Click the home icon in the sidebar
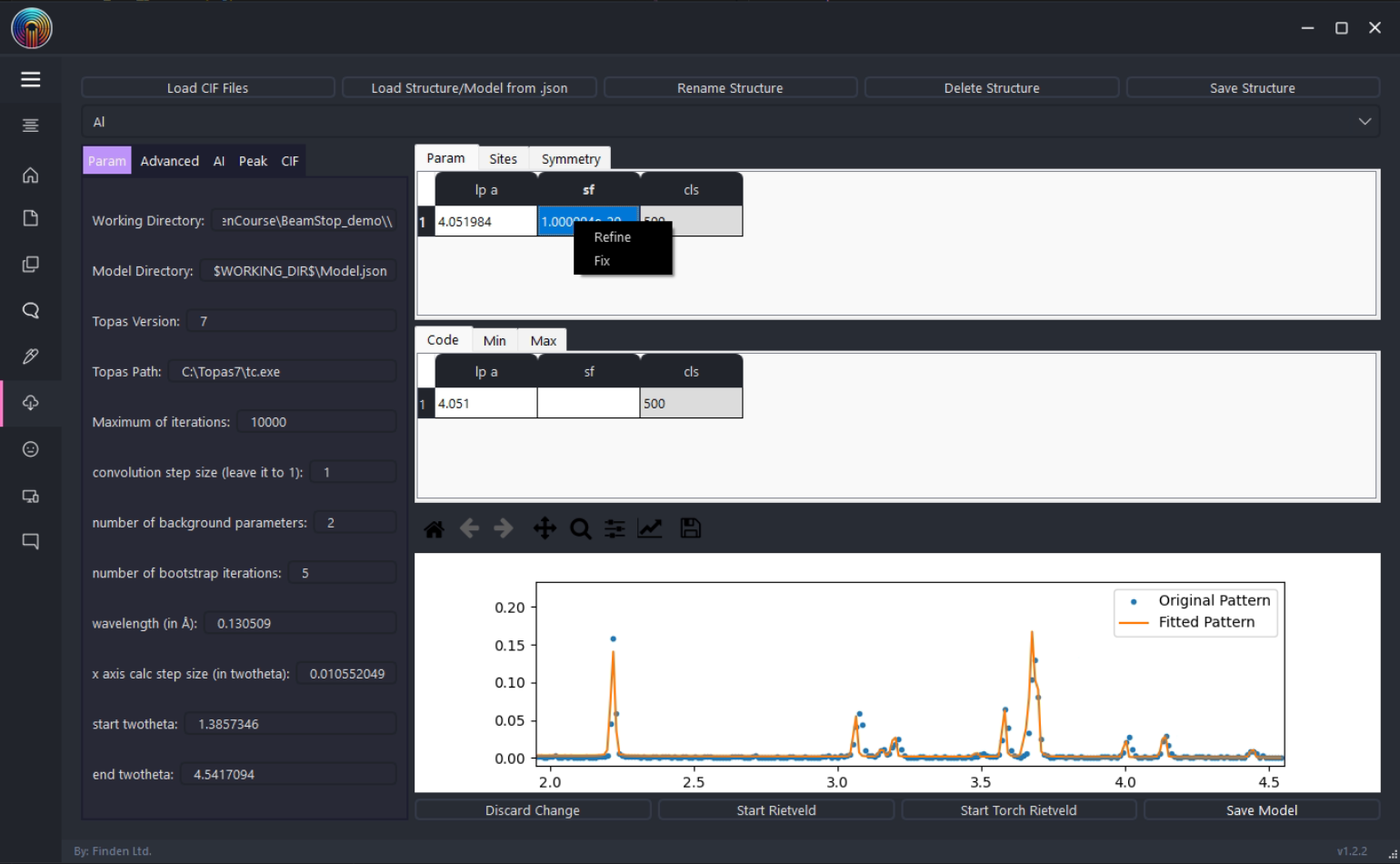 (x=30, y=175)
